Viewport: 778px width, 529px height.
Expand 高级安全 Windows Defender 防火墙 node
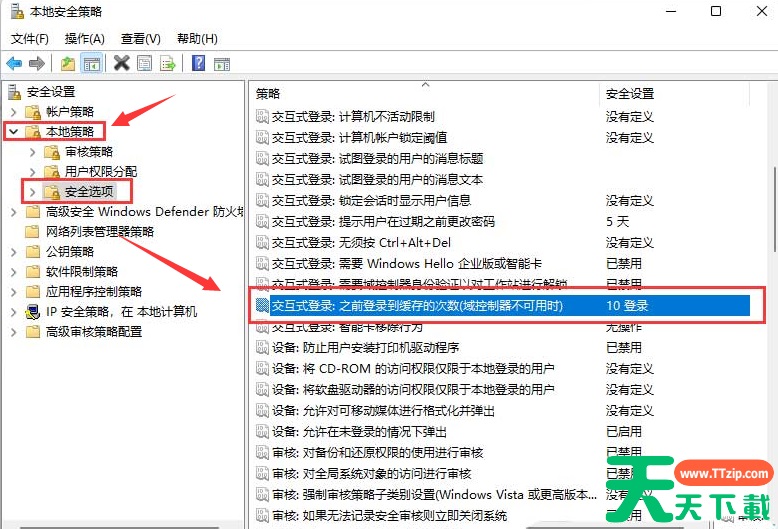[x=14, y=212]
